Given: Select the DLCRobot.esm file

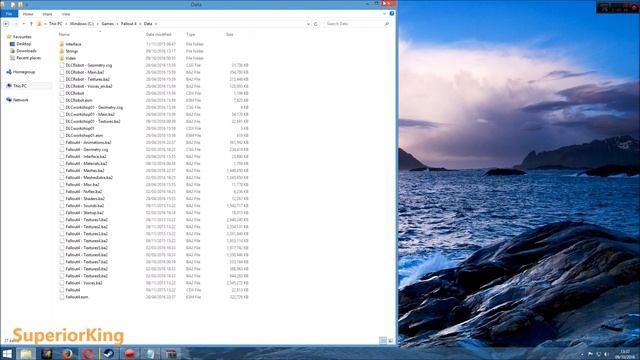Looking at the screenshot, I should [x=79, y=100].
